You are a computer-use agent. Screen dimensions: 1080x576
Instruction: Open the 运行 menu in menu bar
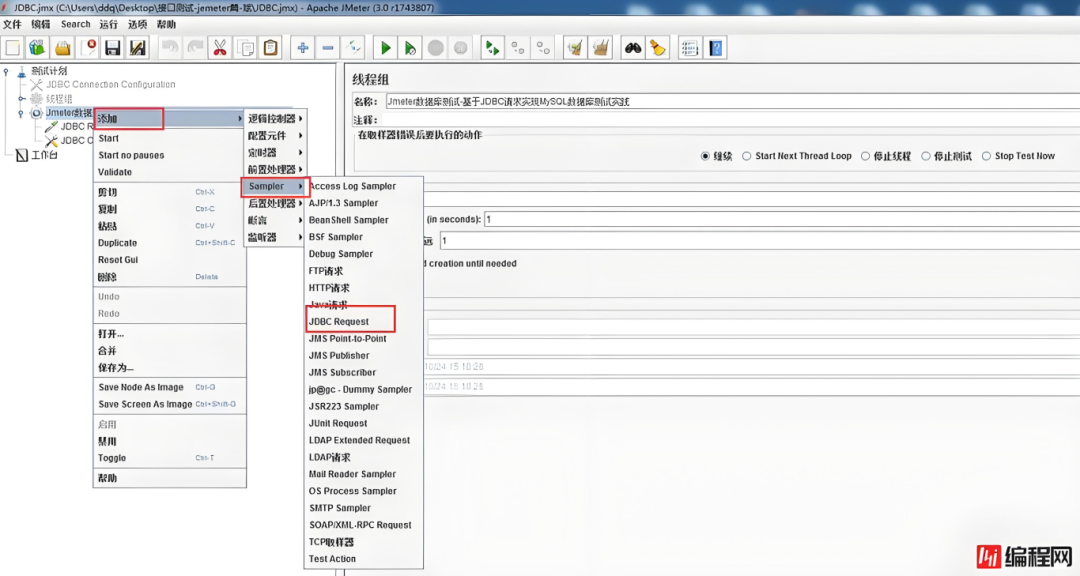click(109, 24)
